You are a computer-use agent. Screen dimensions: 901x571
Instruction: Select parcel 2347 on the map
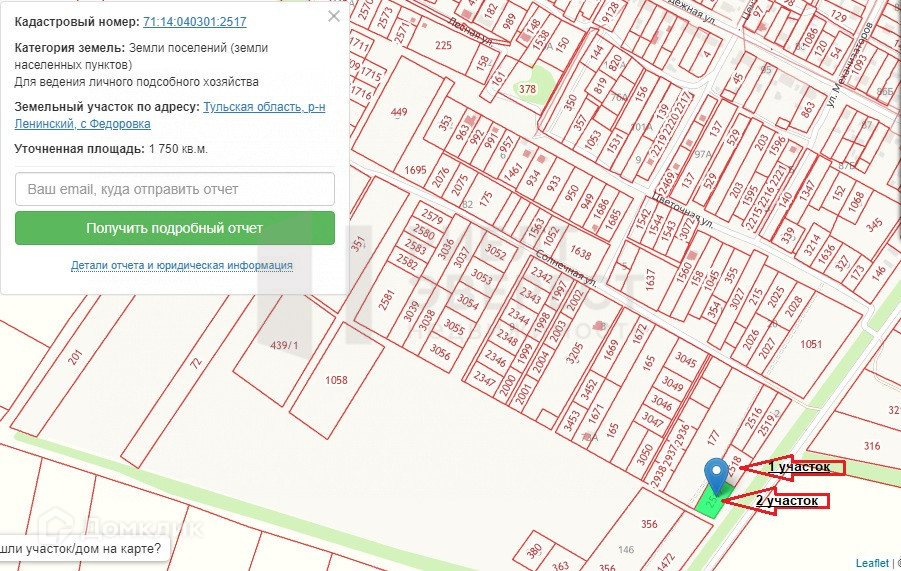[484, 378]
